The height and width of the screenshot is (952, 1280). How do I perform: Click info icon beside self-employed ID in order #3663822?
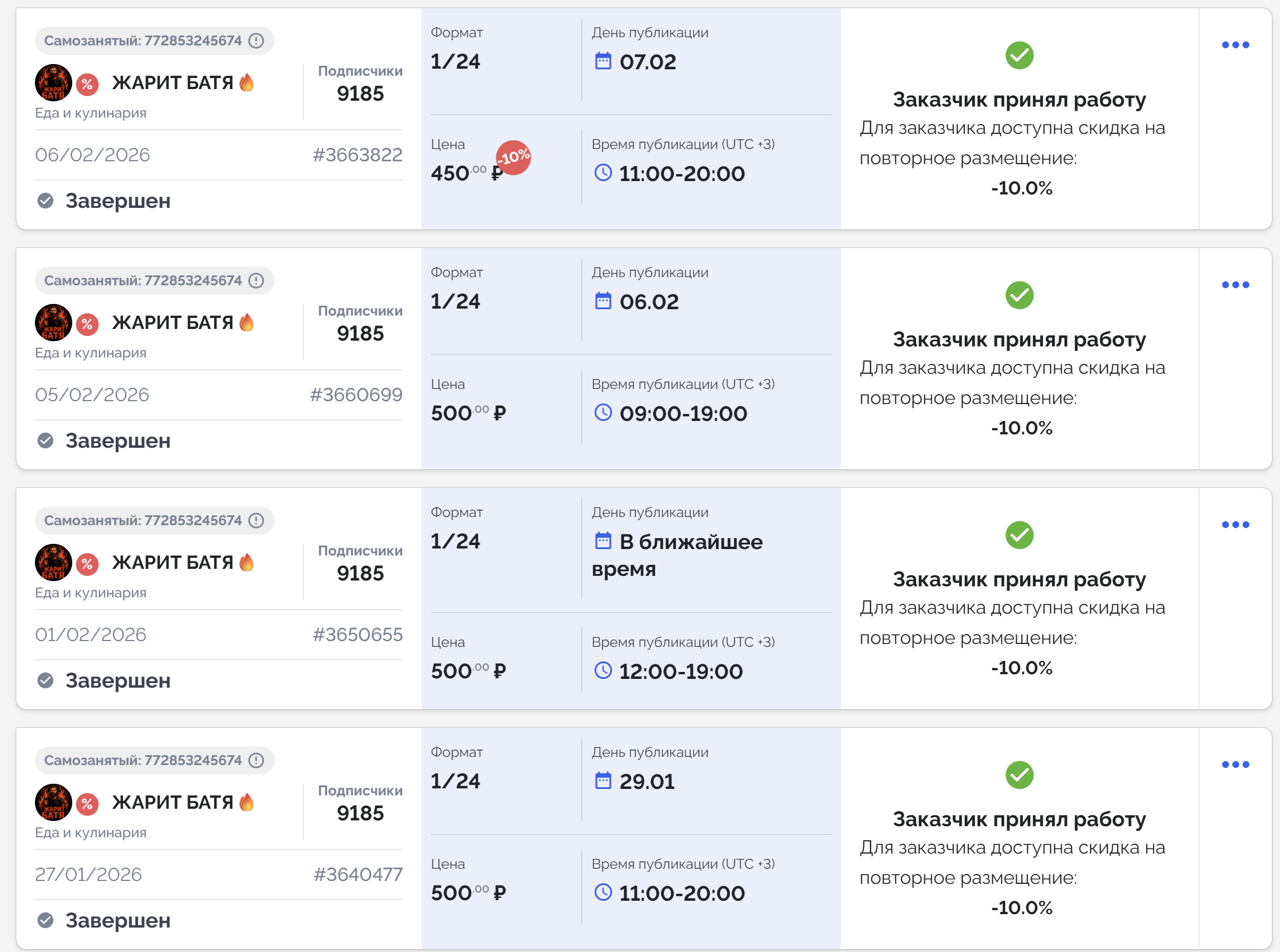point(256,41)
